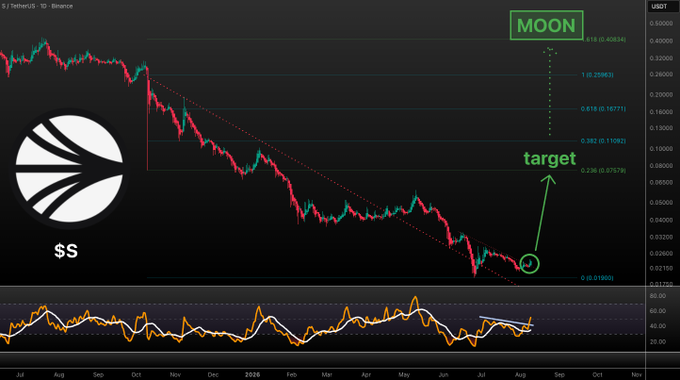Click 80.00 on the oscillator axis
Screen dimensions: 680x380
(x=657, y=296)
